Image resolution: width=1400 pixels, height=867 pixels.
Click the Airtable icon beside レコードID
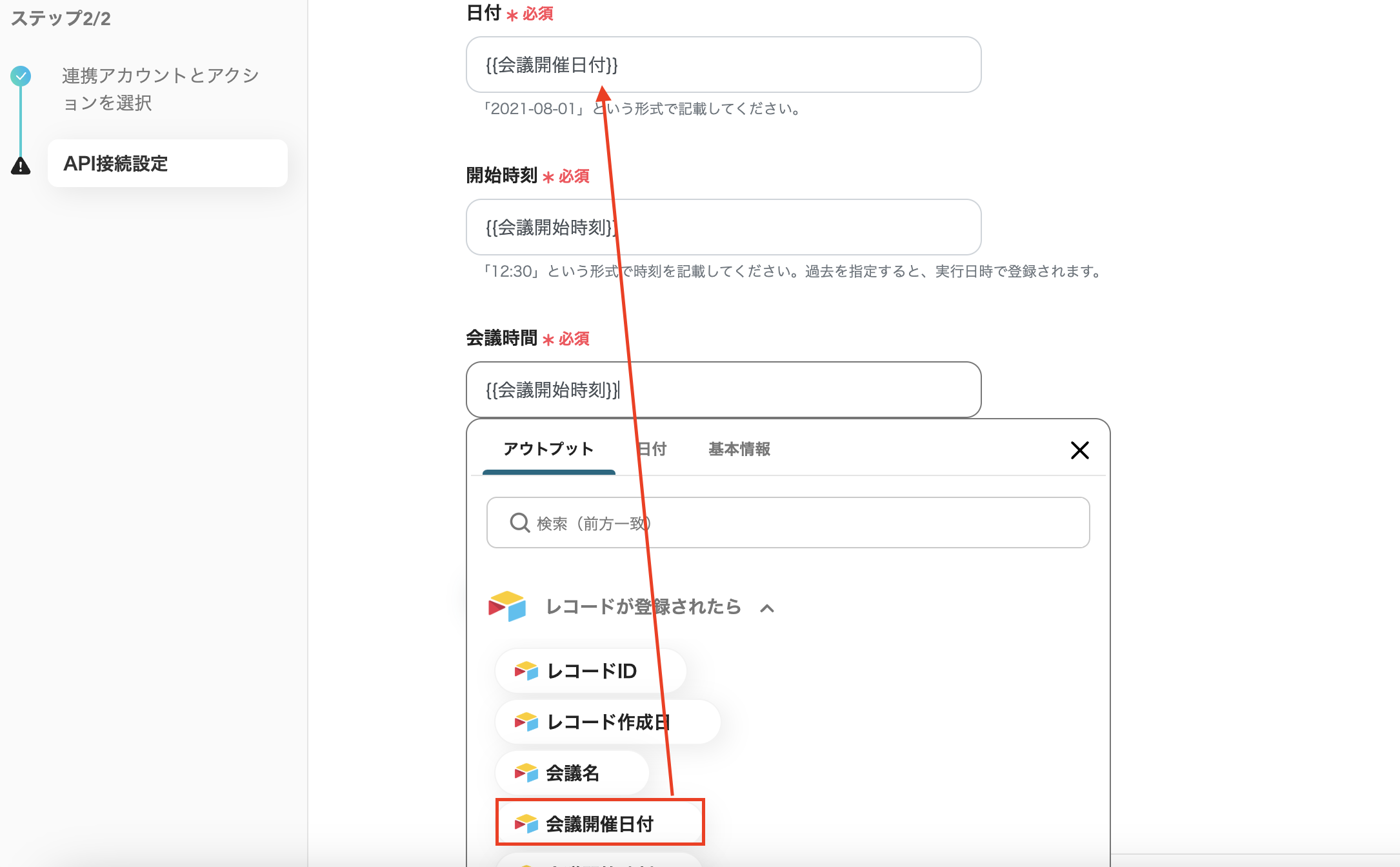pos(526,671)
